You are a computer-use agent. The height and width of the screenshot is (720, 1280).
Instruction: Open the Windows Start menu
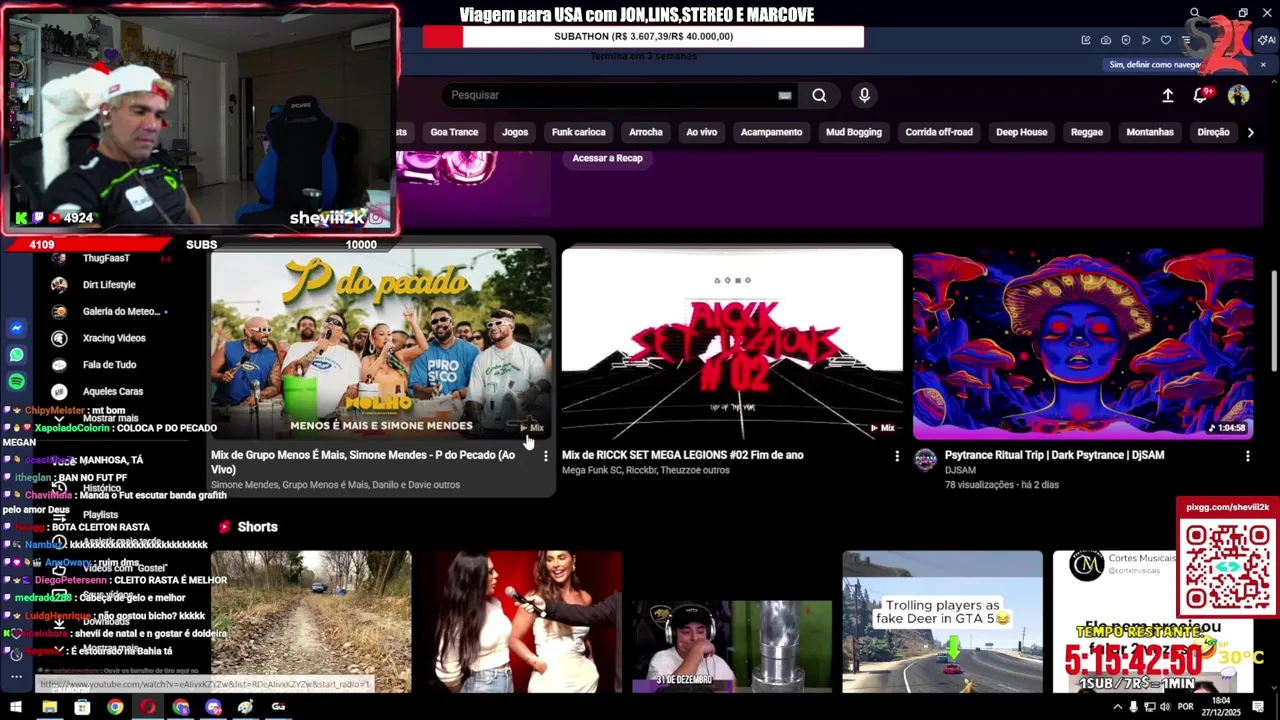click(16, 707)
